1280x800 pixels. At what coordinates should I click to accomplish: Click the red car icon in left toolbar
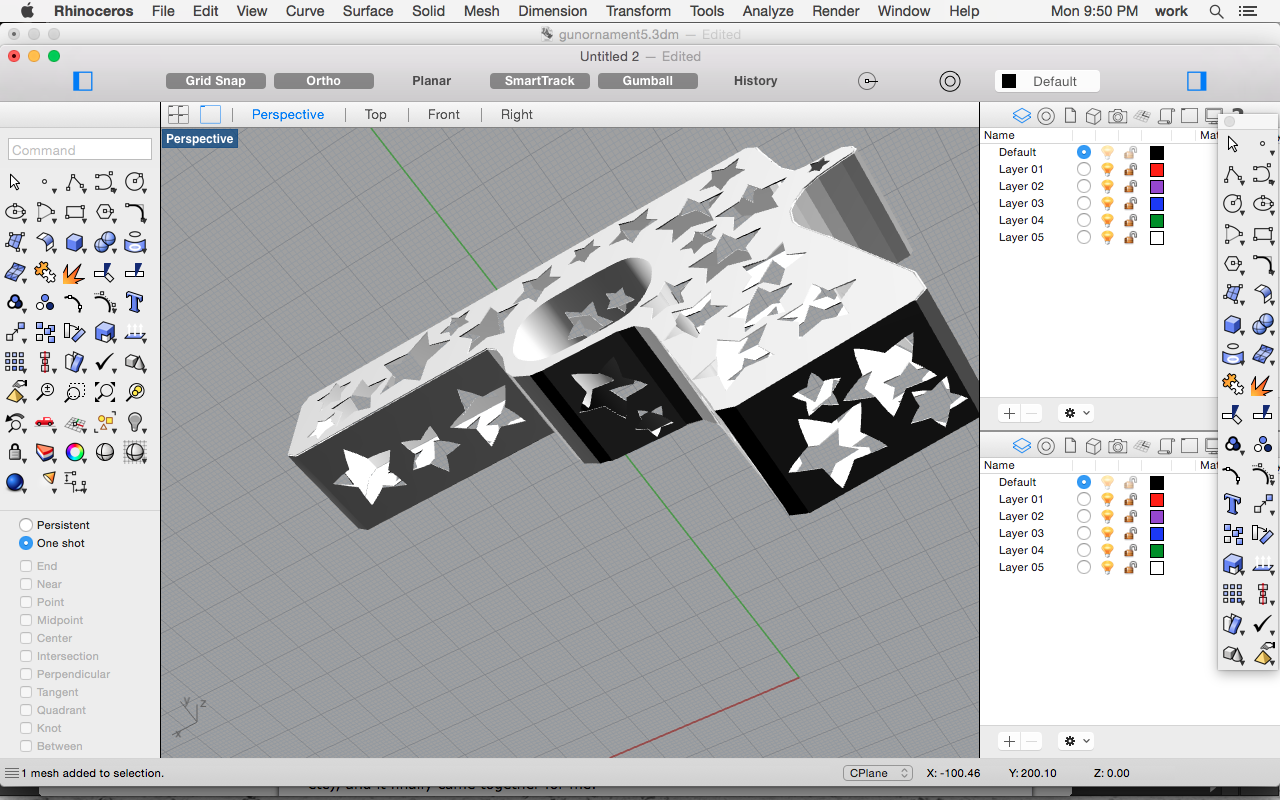(45, 422)
